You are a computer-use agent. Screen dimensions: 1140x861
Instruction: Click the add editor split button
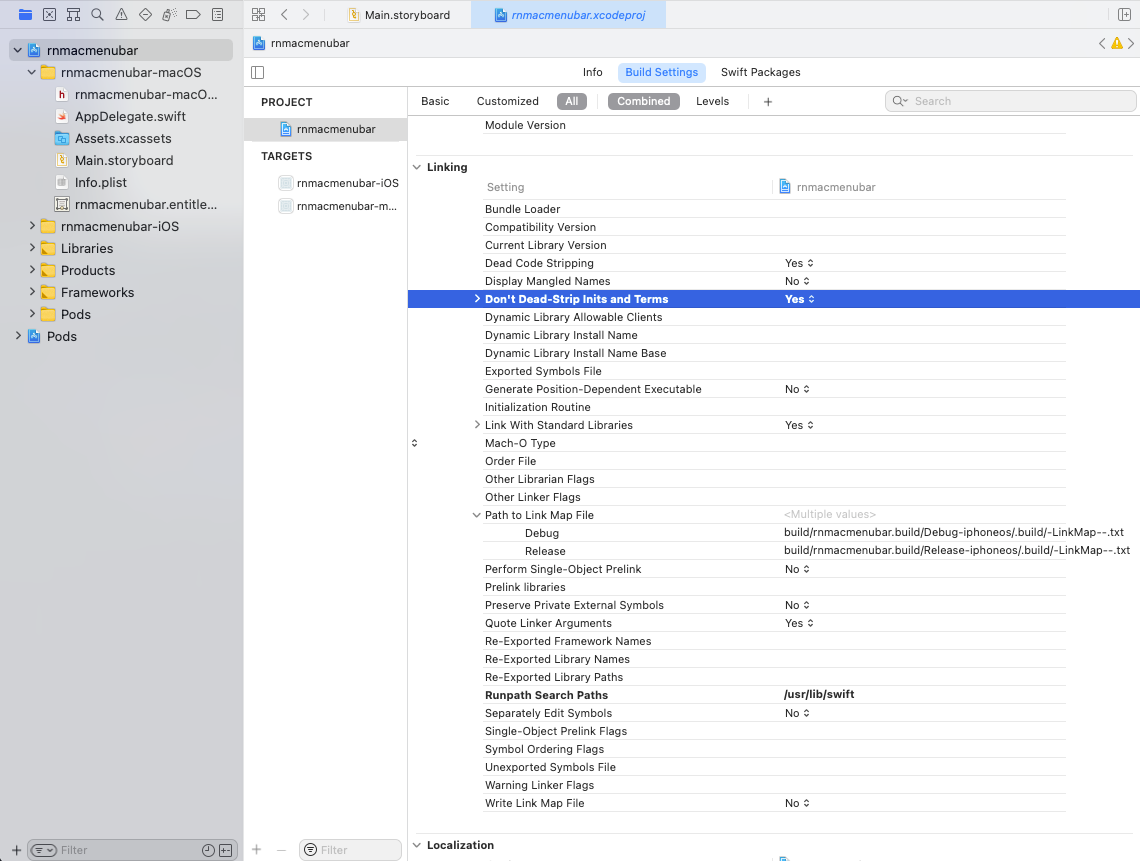(1124, 15)
